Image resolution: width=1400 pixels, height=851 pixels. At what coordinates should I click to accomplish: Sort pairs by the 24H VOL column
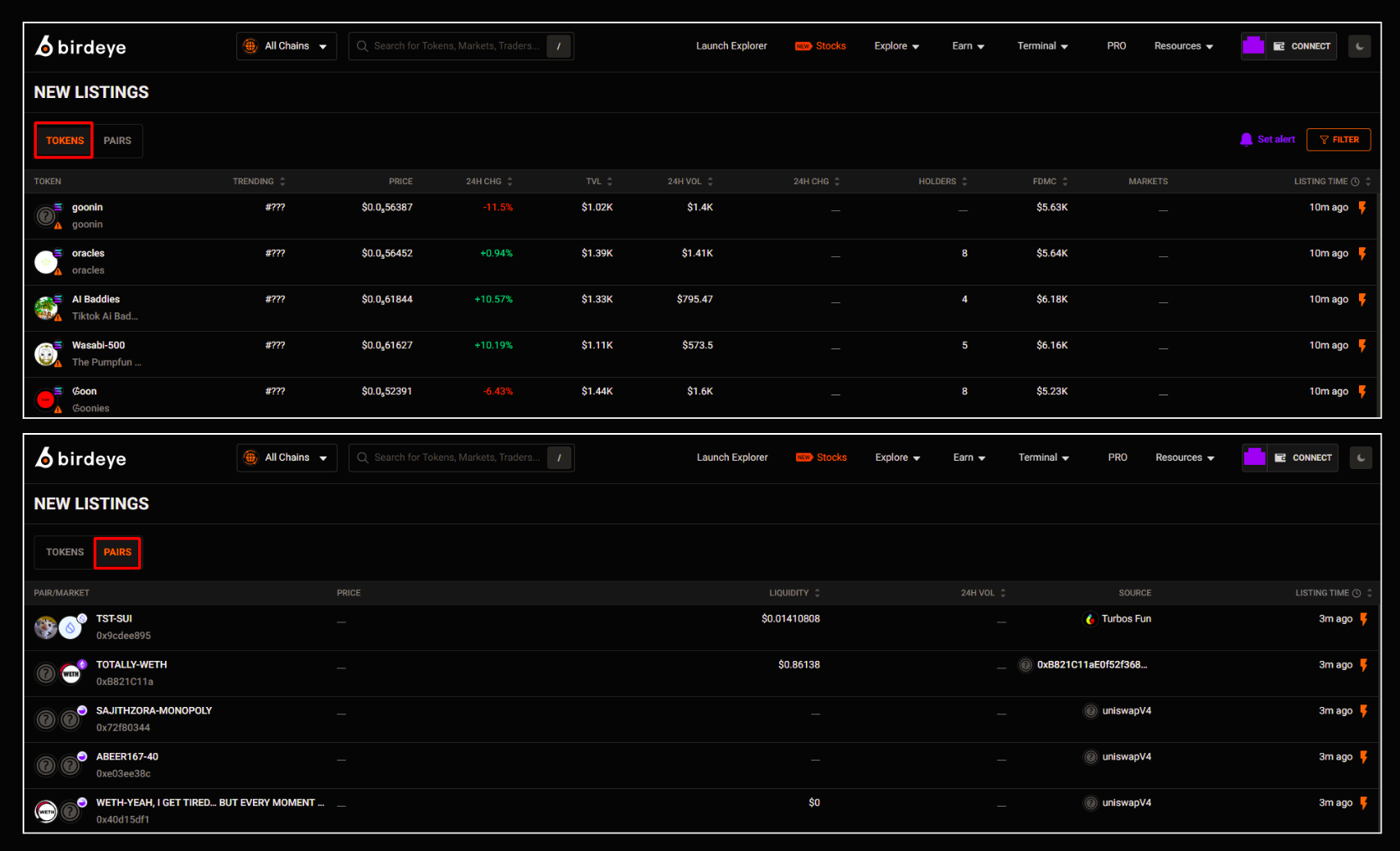984,593
